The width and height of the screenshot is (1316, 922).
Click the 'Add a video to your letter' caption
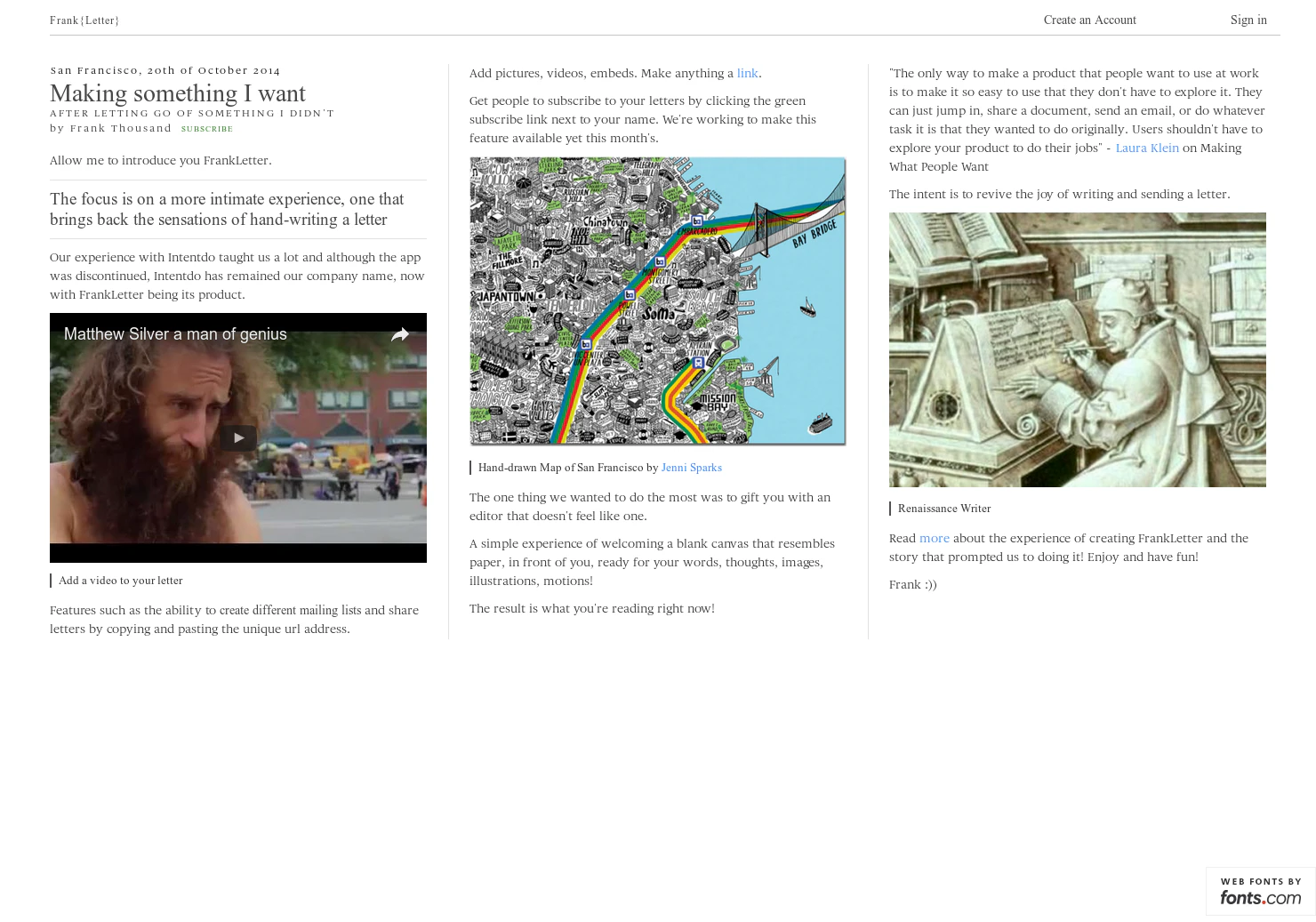point(120,581)
